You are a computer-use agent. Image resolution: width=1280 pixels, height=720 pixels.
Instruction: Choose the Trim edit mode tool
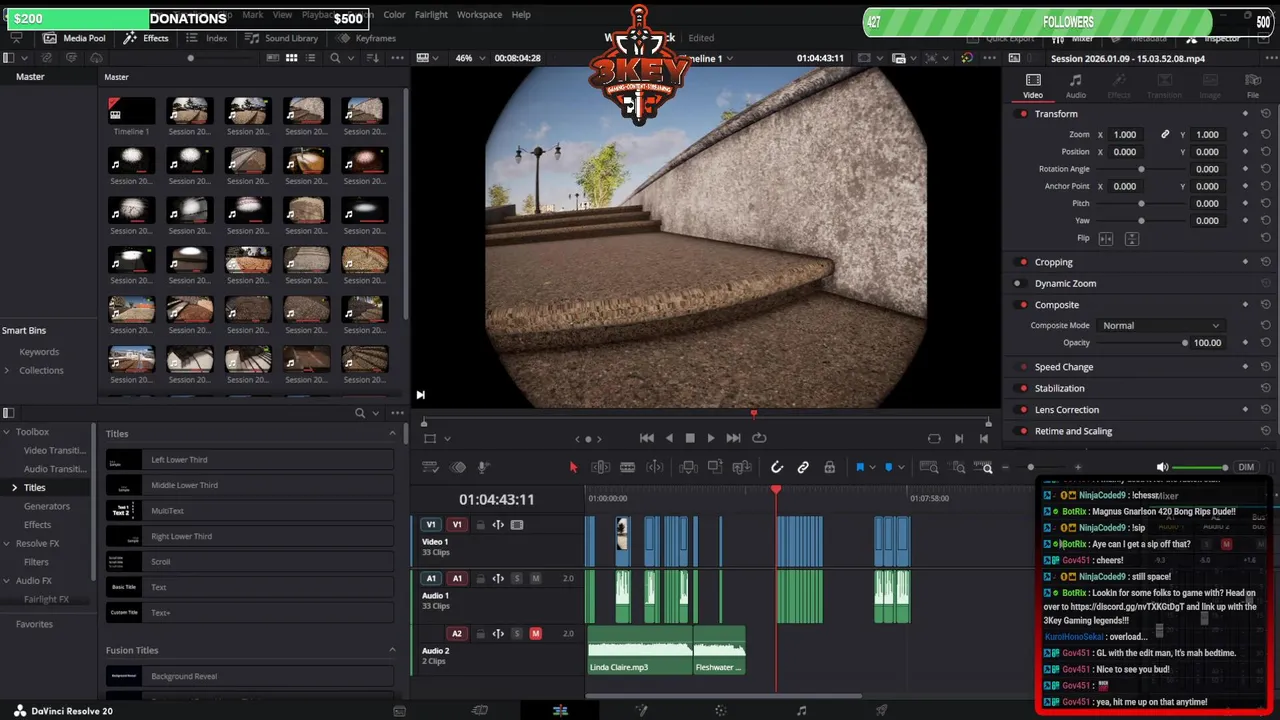pyautogui.click(x=601, y=467)
